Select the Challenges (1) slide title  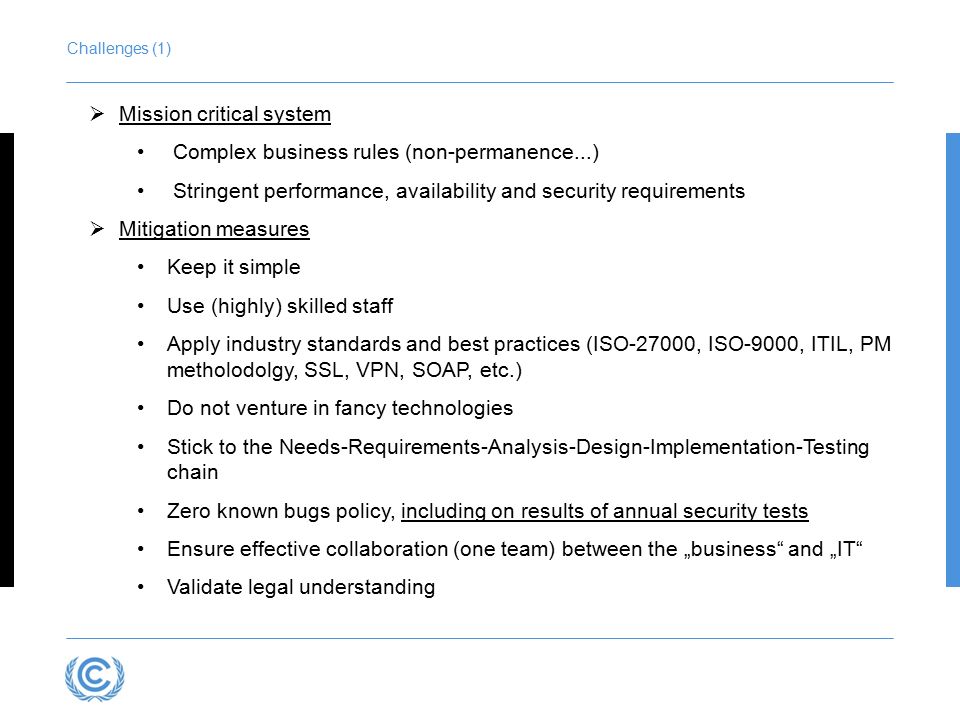point(119,48)
